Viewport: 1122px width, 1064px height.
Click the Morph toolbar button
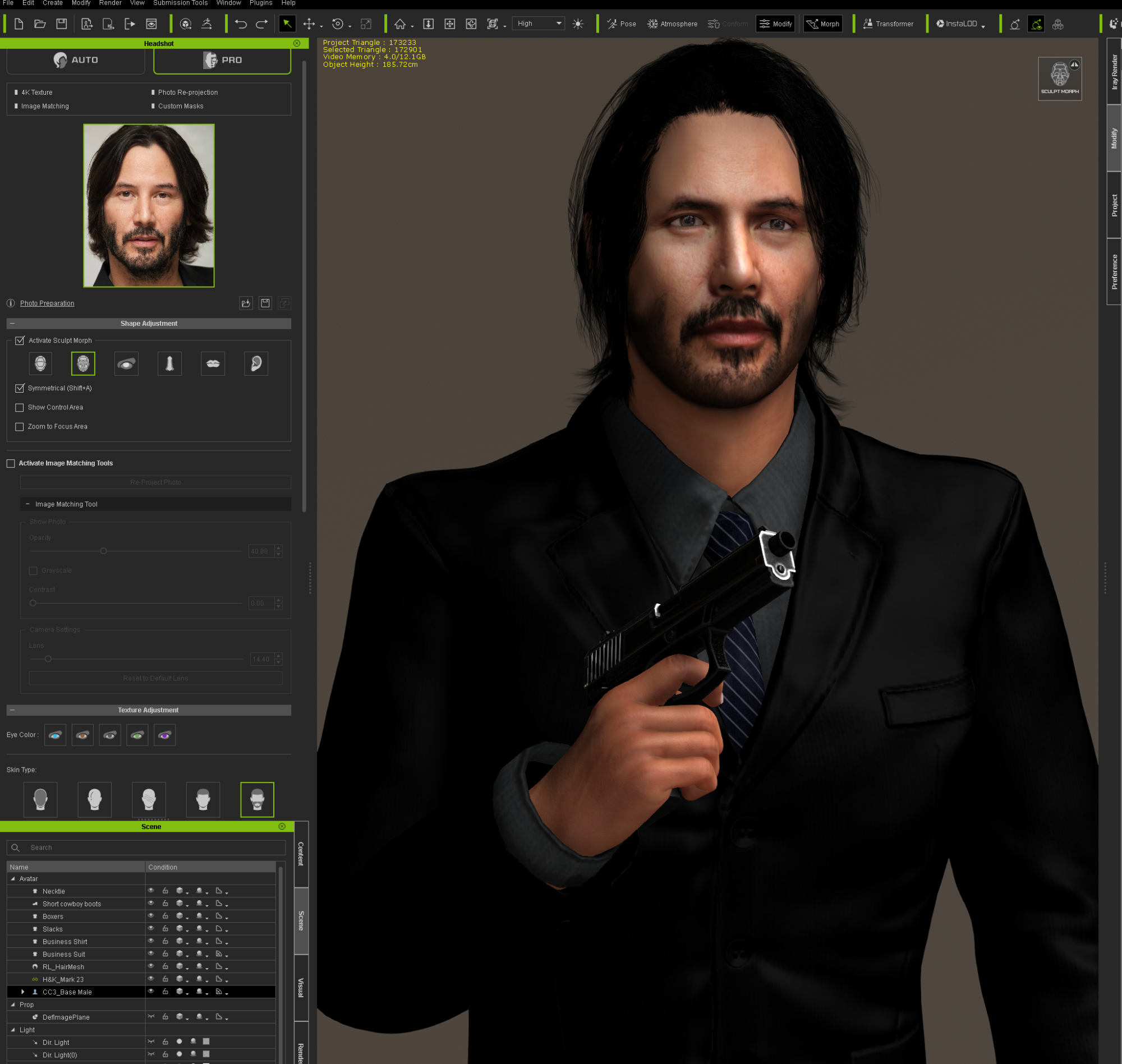(x=823, y=24)
